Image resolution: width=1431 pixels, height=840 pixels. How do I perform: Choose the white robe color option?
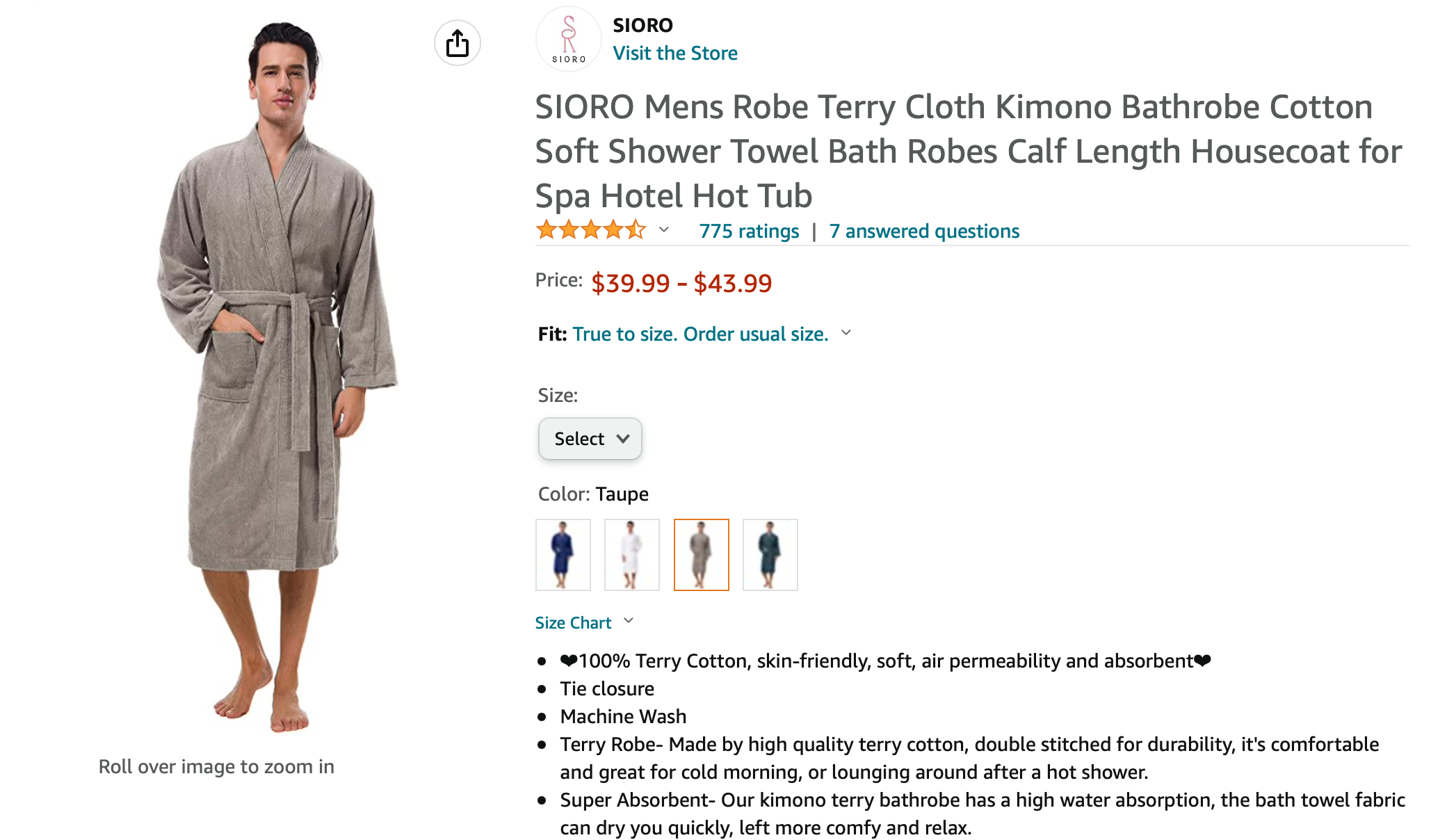tap(632, 555)
